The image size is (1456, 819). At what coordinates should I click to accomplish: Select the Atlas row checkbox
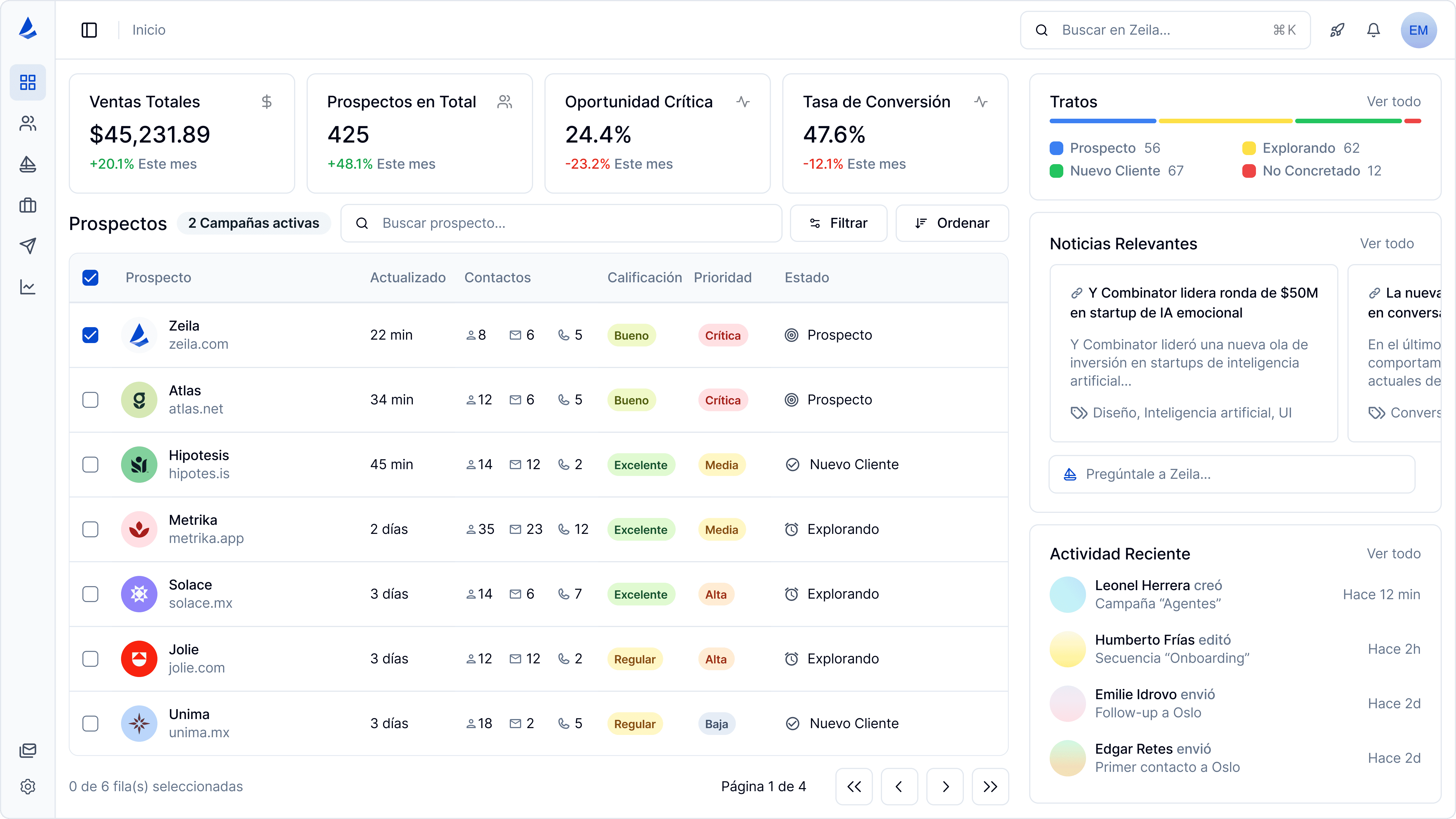90,400
